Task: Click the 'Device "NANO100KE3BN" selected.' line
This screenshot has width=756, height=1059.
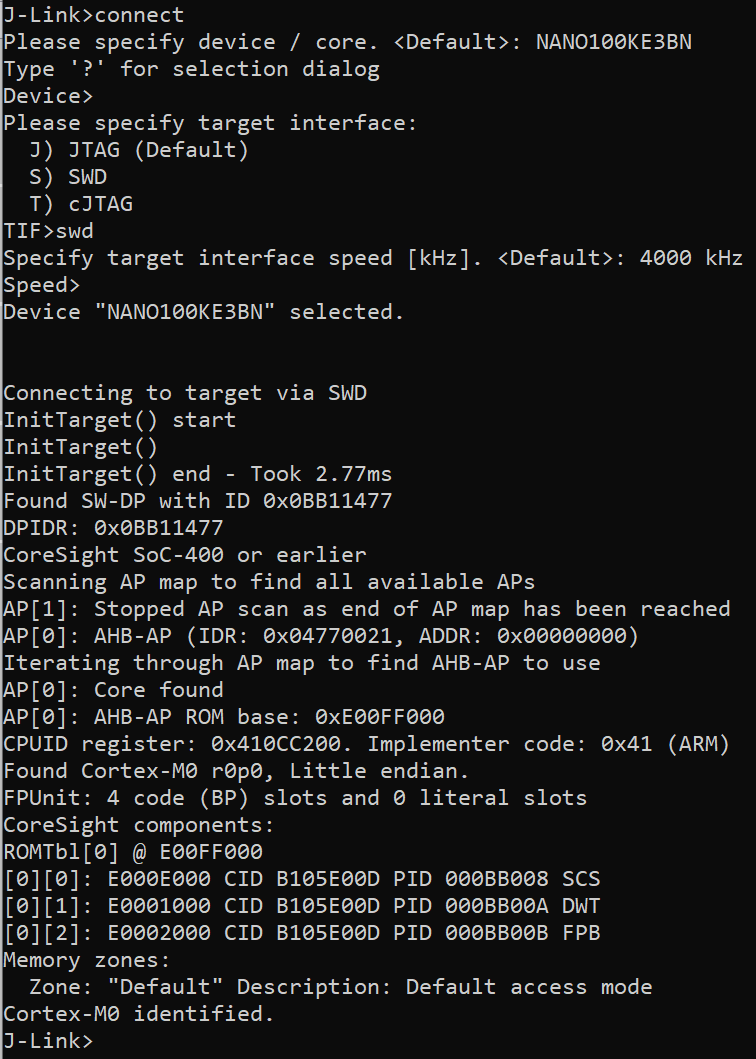Action: click(203, 312)
